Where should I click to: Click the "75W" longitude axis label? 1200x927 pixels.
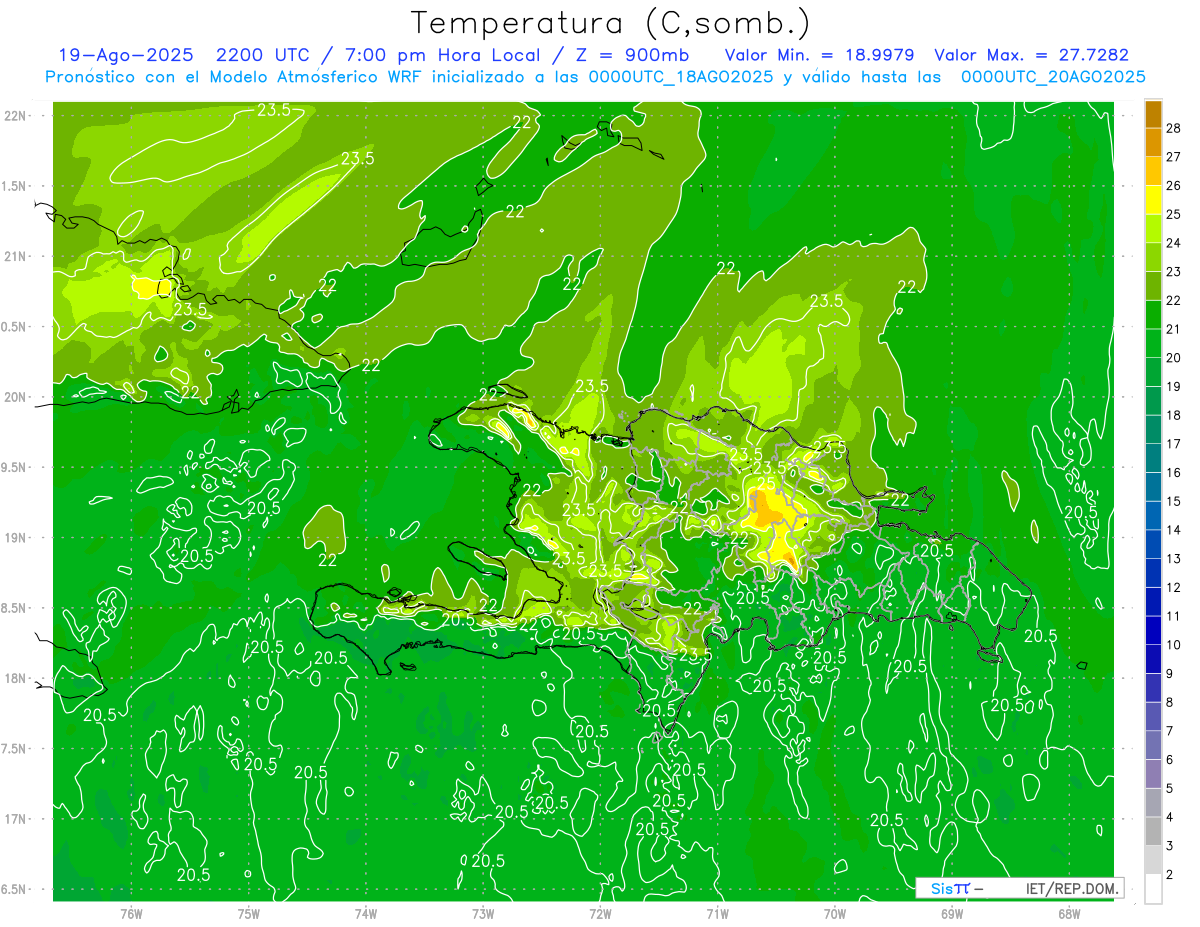tap(249, 914)
